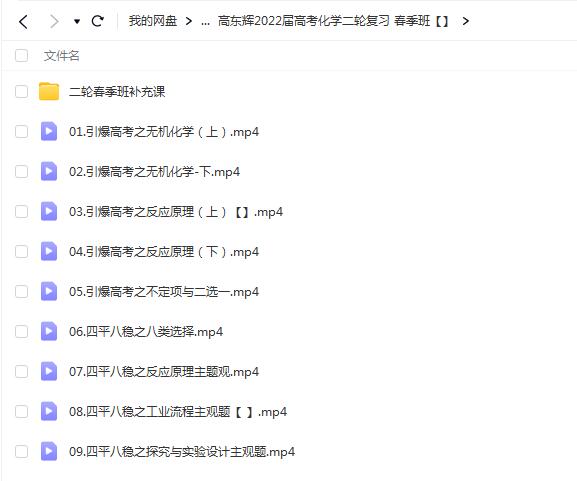Select checkbox for 04.引爆高考之反应原理（下）
Viewport: 577px width, 481px height.
(21, 252)
